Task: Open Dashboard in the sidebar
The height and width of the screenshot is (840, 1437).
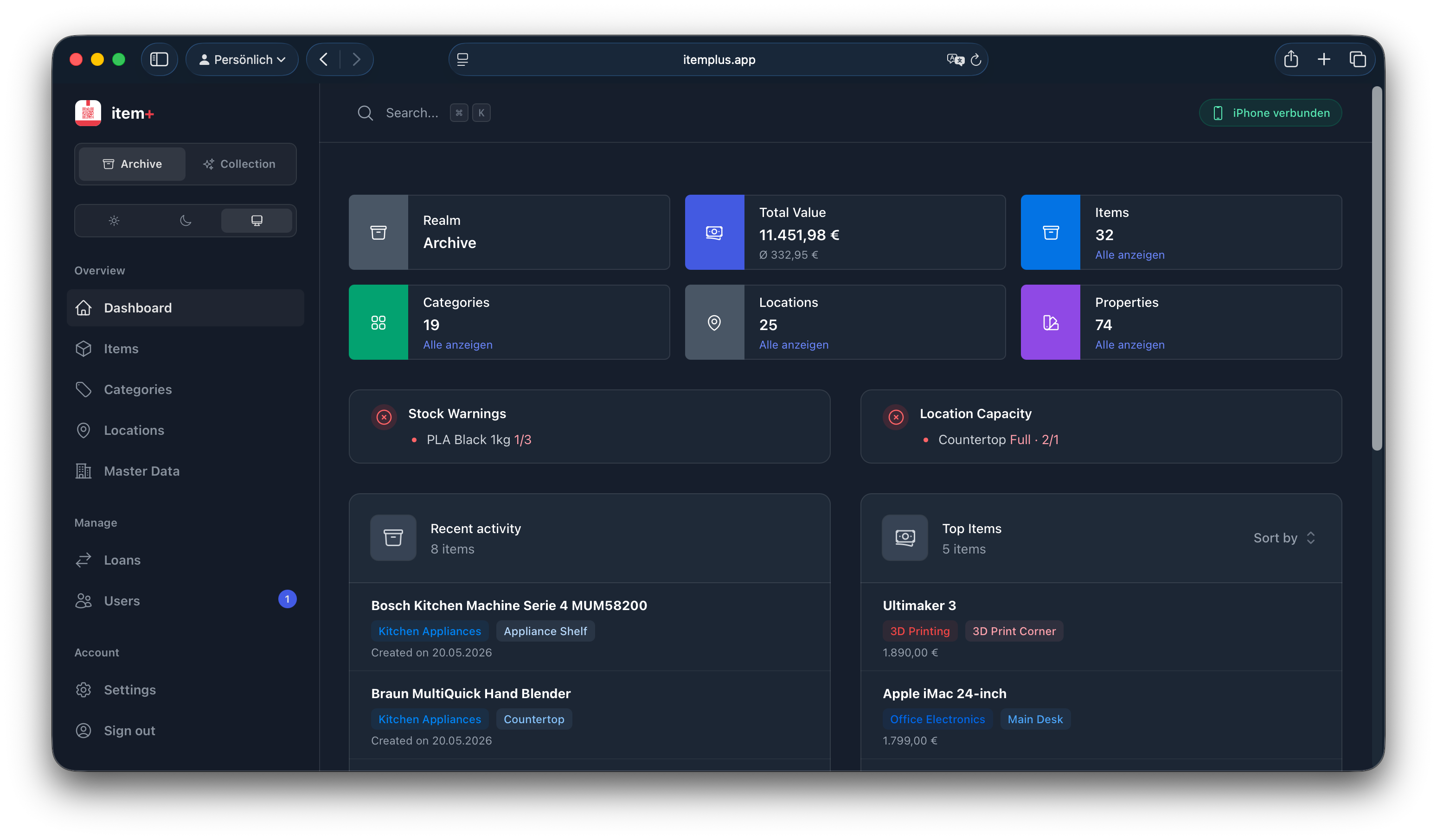Action: point(186,308)
